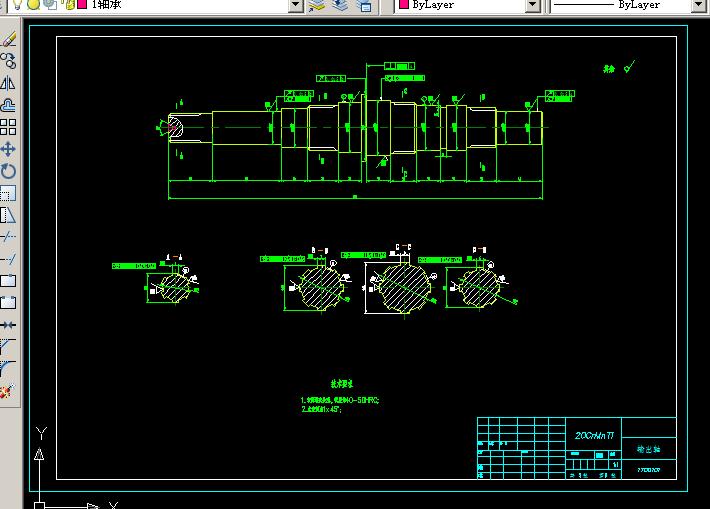Select the Erase tool in Modify toolbar
This screenshot has width=710, height=509.
[x=9, y=39]
